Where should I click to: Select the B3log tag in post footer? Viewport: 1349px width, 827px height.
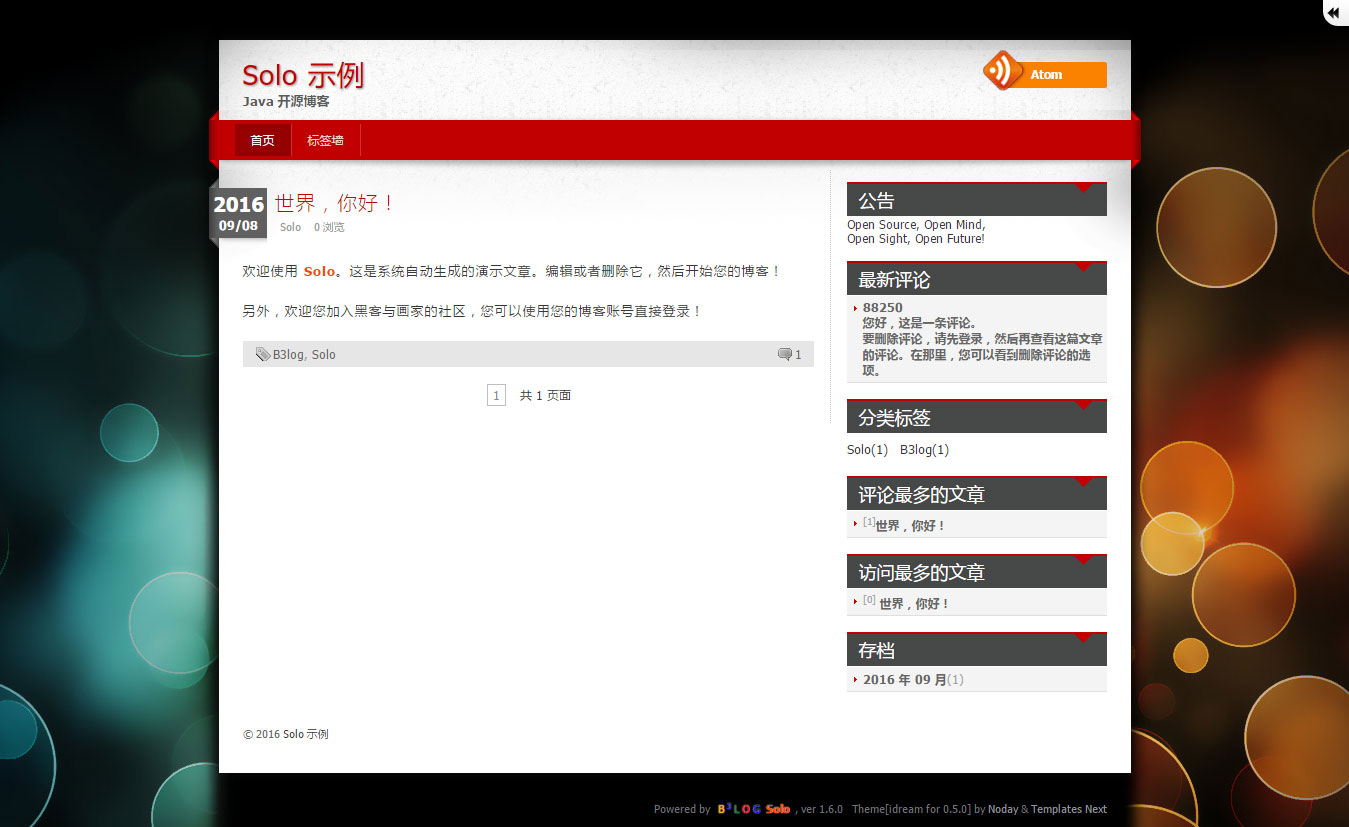click(288, 355)
